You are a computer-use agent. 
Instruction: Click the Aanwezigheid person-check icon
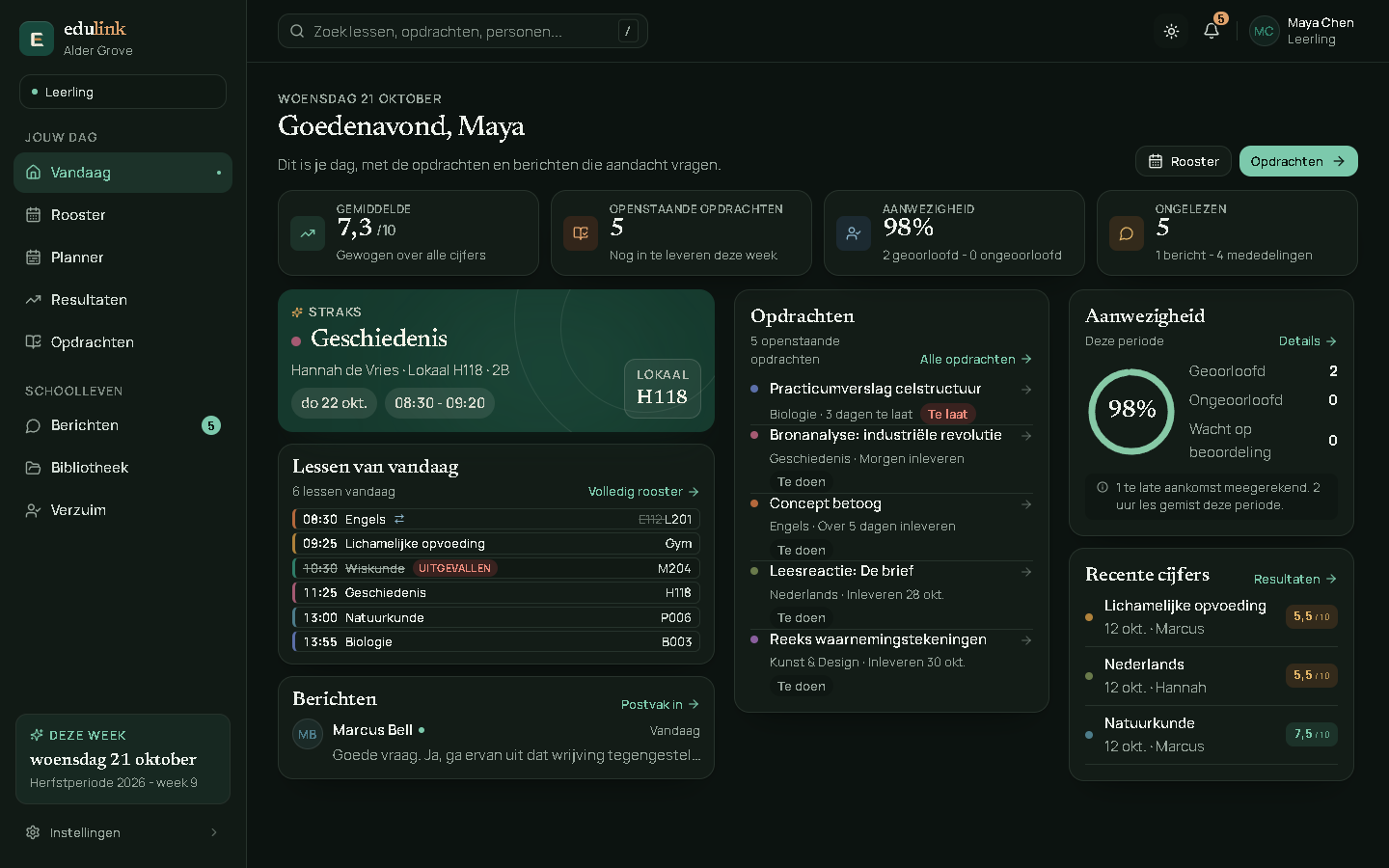pyautogui.click(x=854, y=233)
